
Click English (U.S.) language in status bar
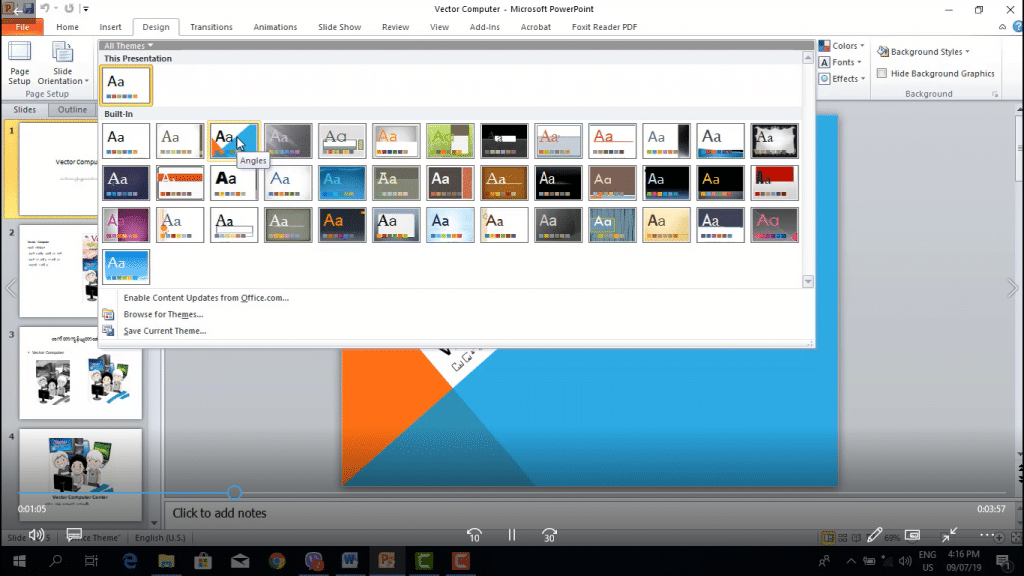tap(160, 537)
